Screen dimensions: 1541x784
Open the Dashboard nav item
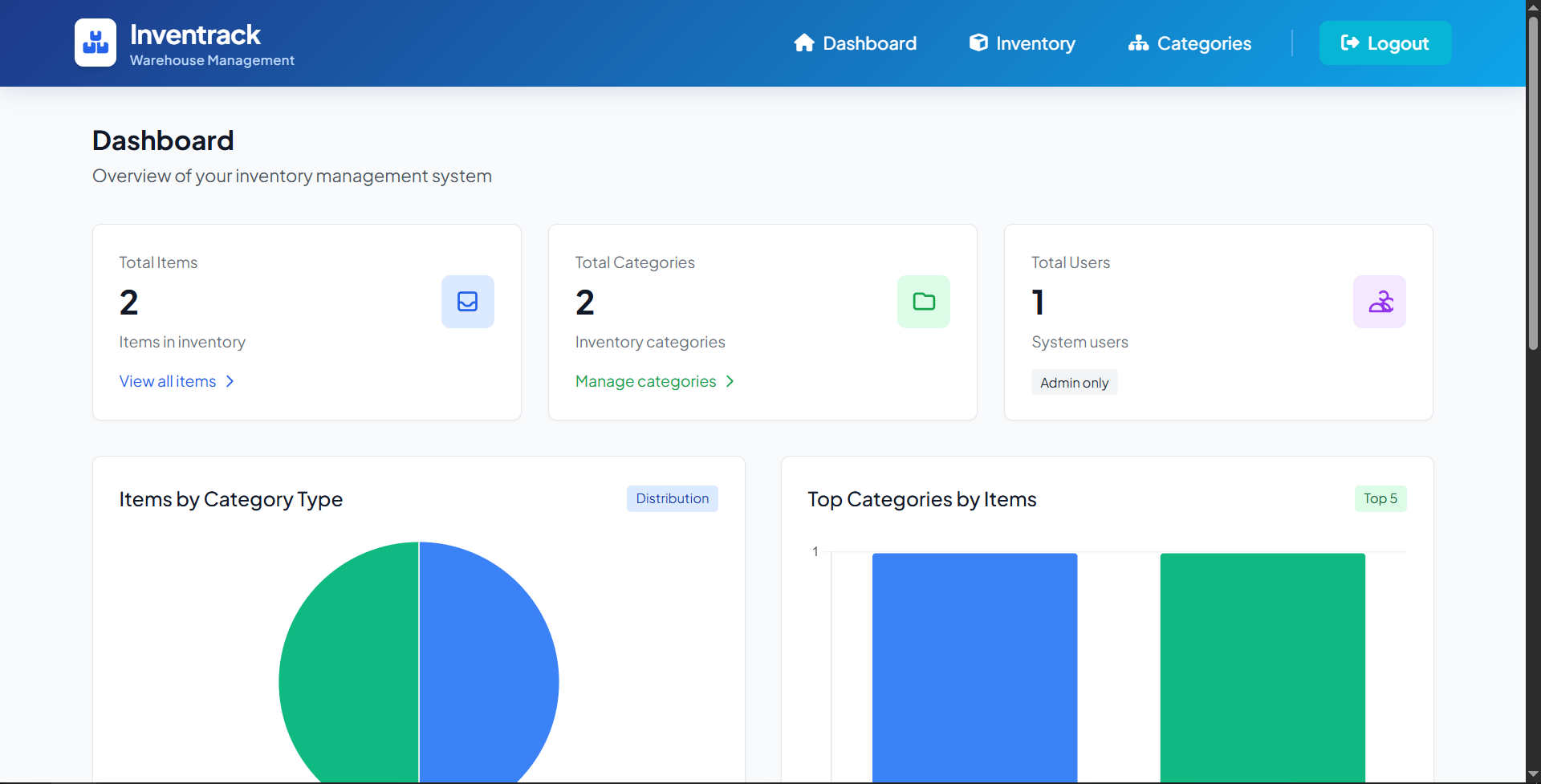pos(855,43)
